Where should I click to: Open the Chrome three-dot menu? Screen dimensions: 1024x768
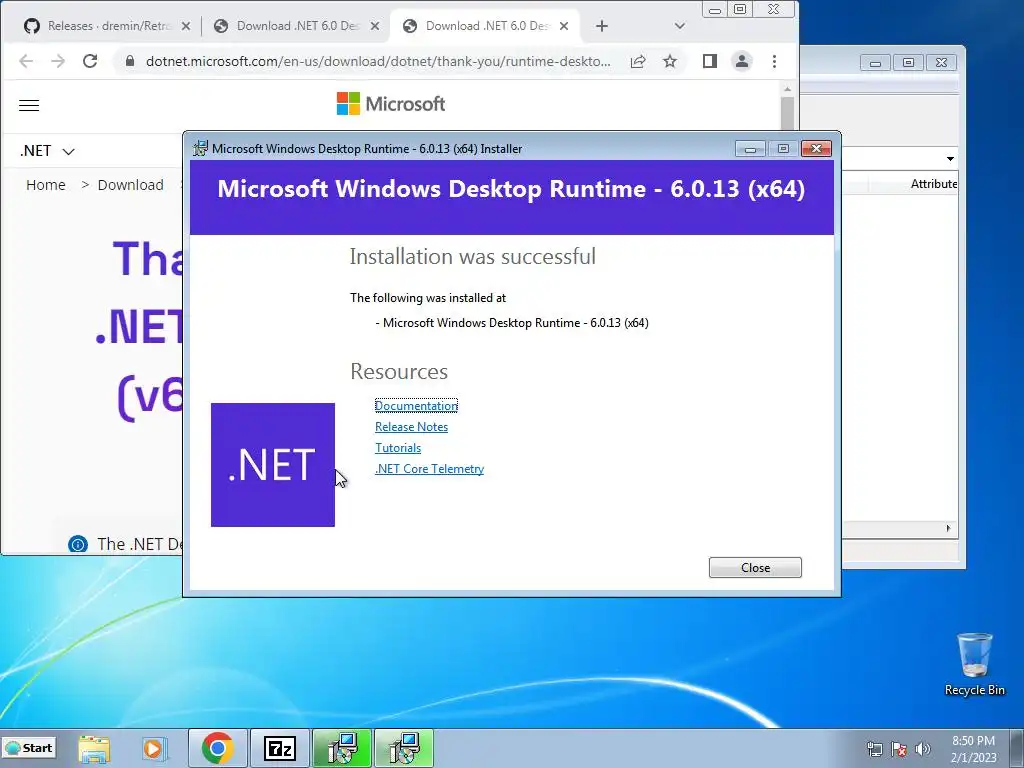(x=774, y=61)
